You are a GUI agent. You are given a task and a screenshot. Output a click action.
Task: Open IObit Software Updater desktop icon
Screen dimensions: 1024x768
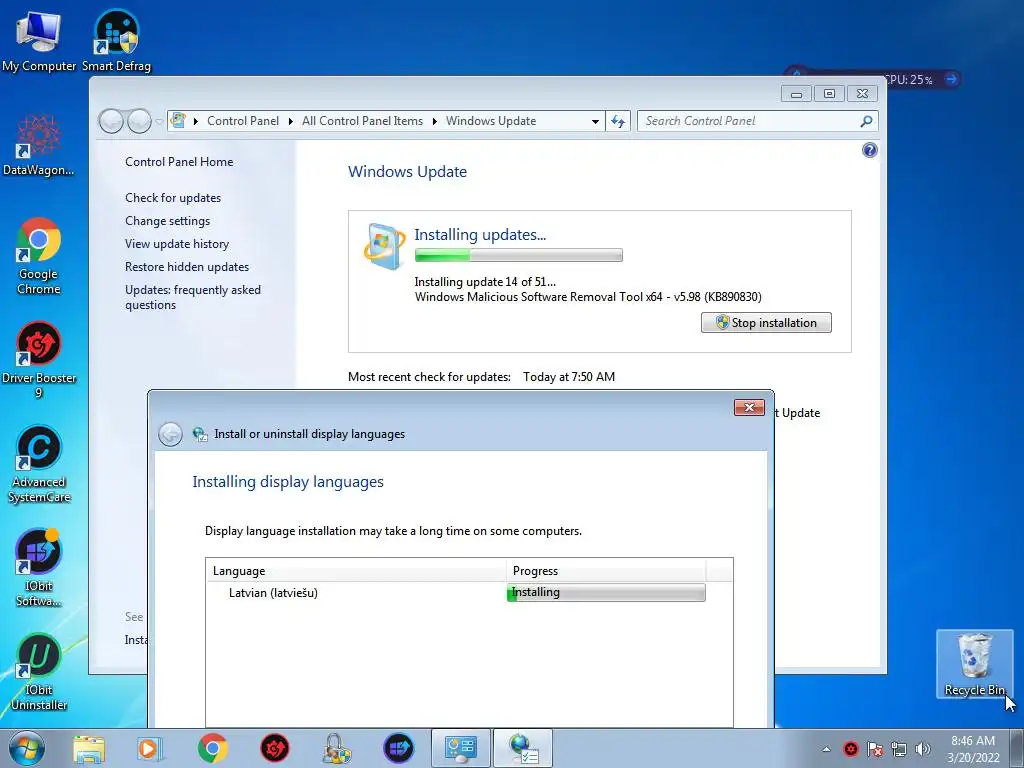[x=39, y=567]
